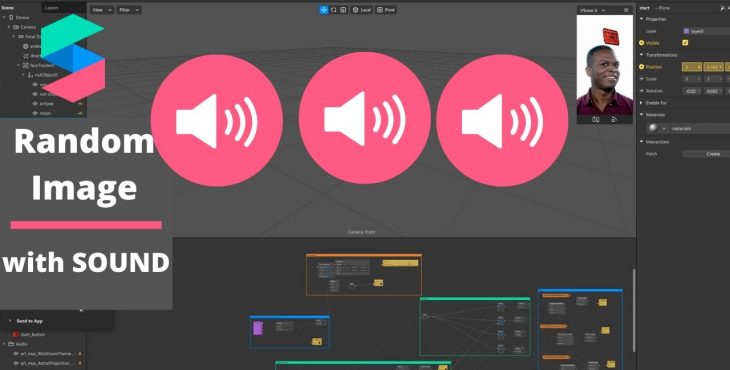Viewport: 730px width, 370px height.
Task: Open the material0 dropdown arrow
Action: coord(664,128)
